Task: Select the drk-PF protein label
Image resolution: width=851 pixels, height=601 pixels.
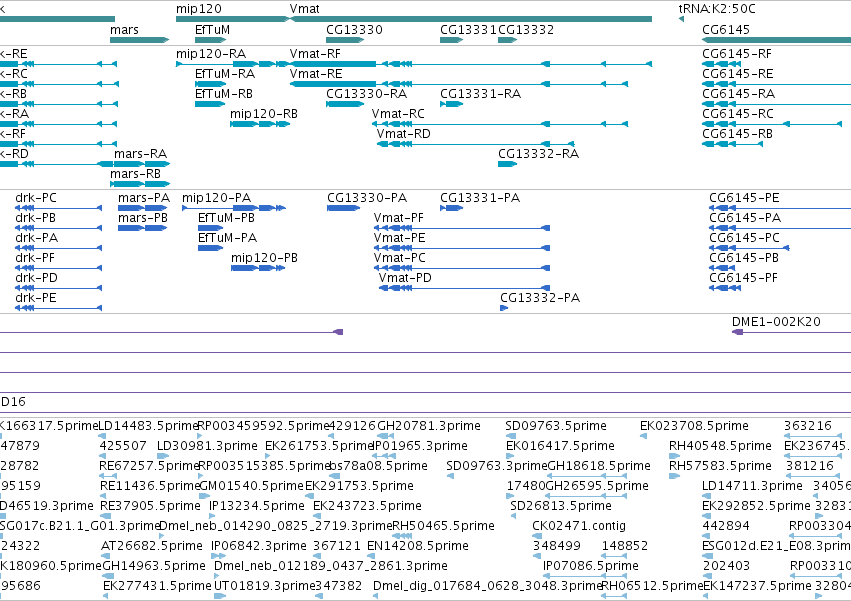Action: pos(35,258)
